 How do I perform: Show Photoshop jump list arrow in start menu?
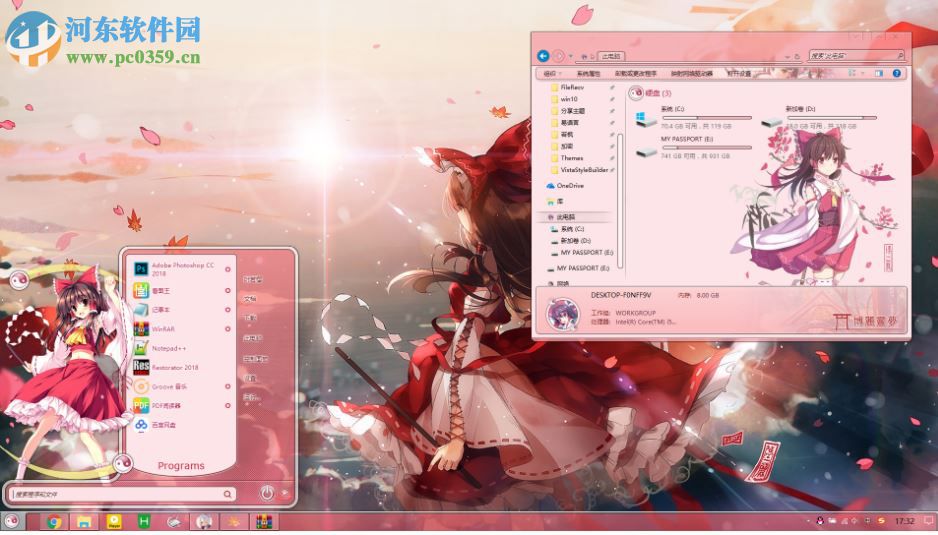pyautogui.click(x=227, y=270)
